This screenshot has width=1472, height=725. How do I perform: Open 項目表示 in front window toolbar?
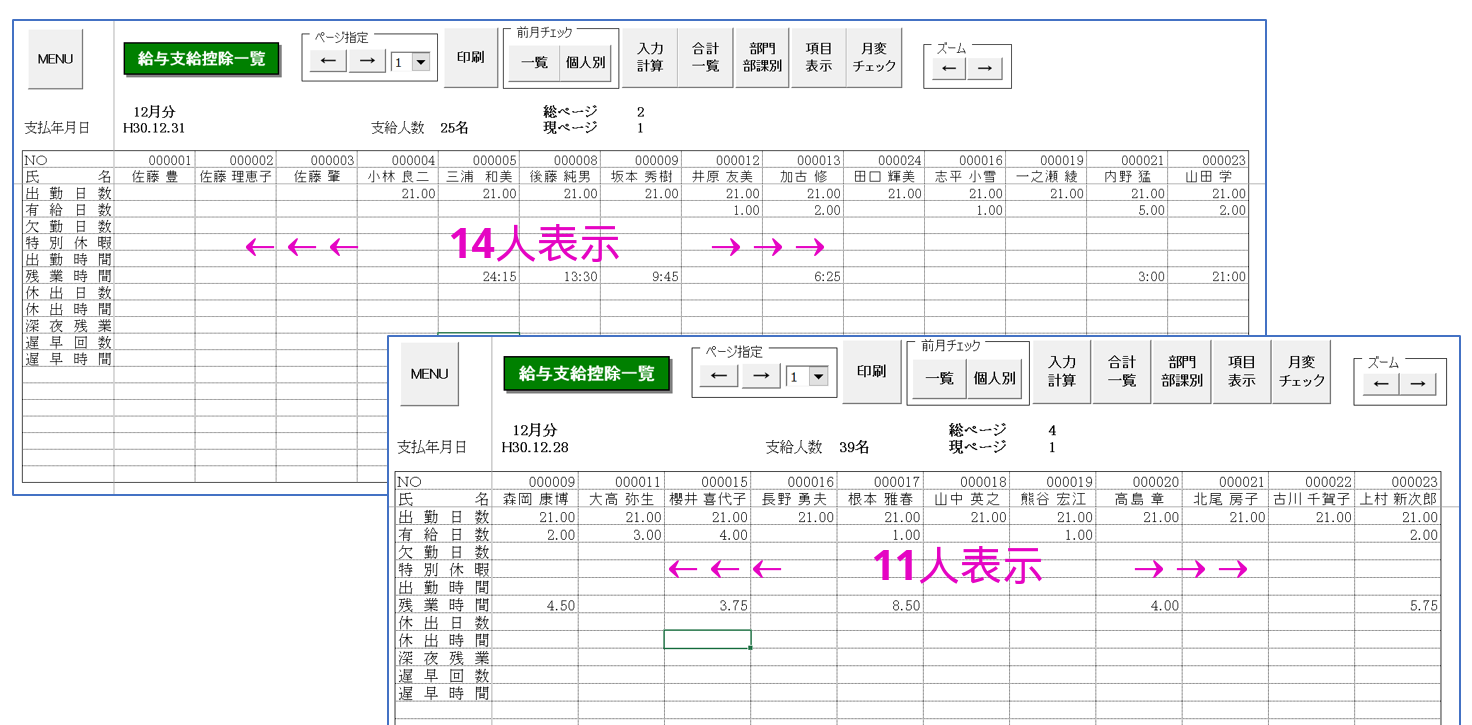[1242, 372]
